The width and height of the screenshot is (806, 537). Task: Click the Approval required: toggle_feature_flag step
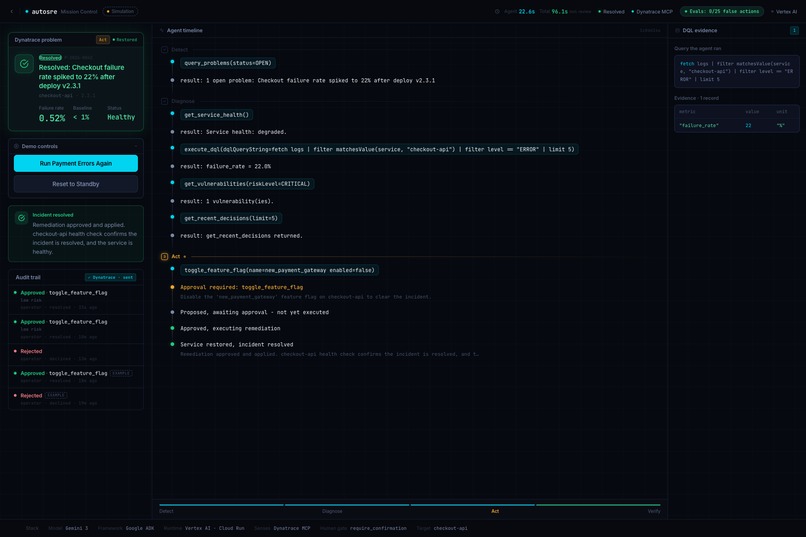242,287
